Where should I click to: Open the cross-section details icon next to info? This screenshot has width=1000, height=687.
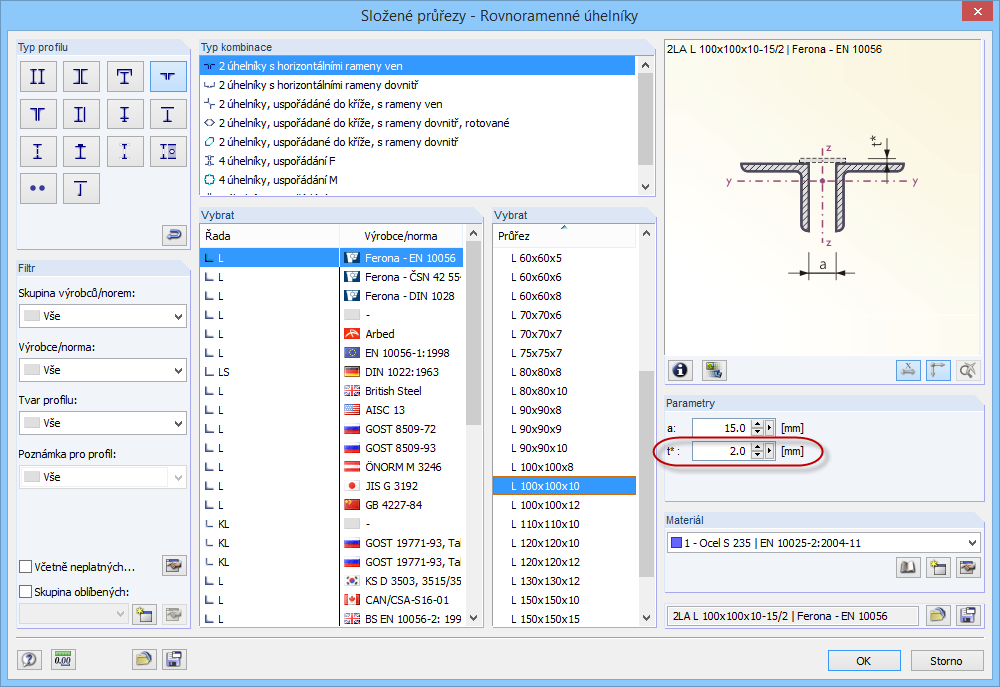coord(714,370)
